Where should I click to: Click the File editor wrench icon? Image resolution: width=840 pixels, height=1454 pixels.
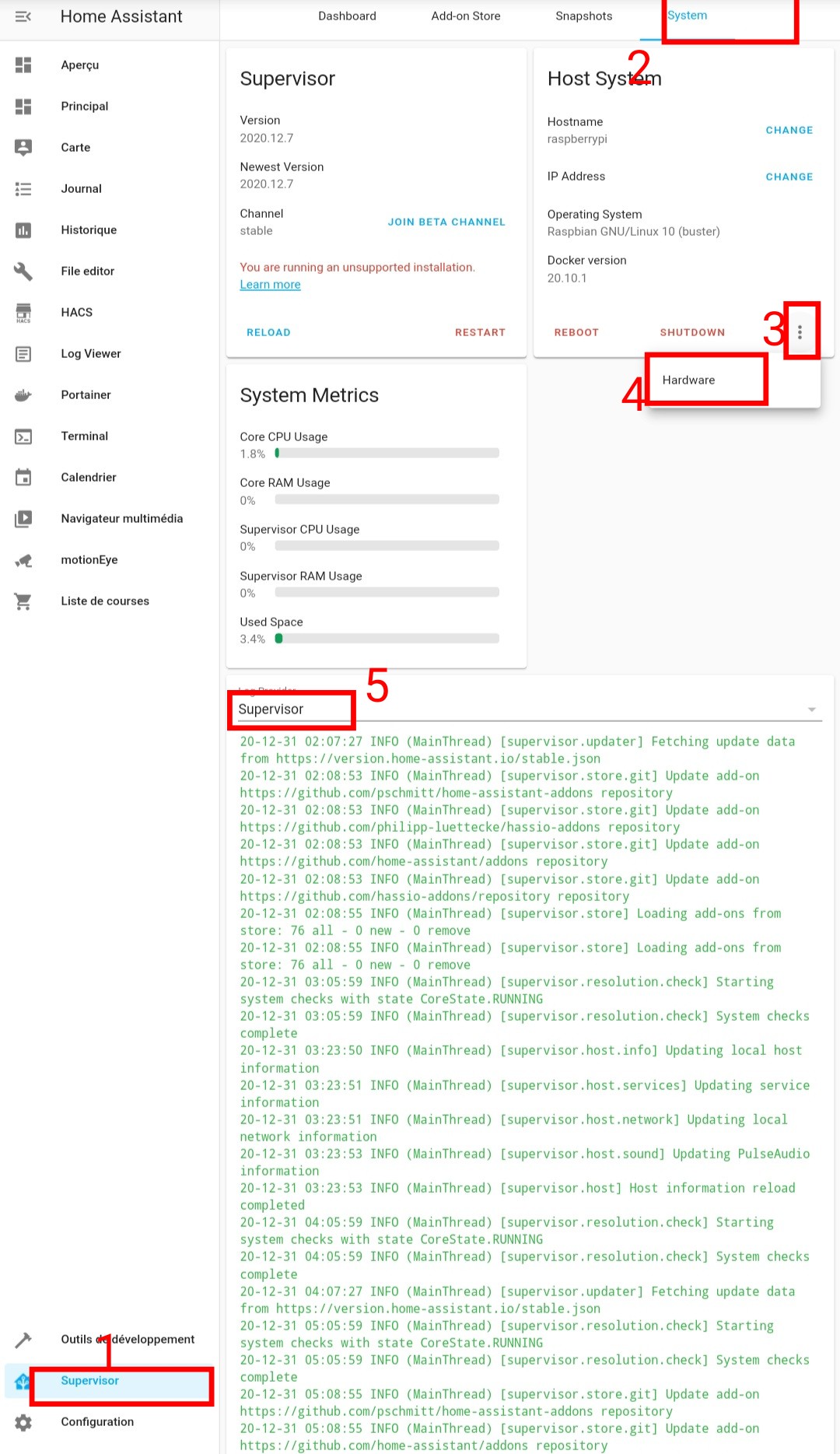click(x=23, y=271)
